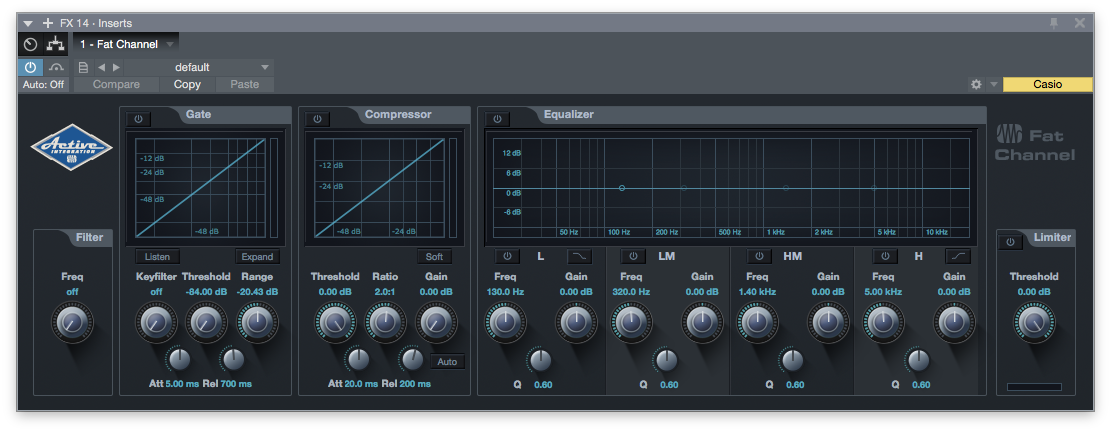Click the routing view icon

click(54, 45)
